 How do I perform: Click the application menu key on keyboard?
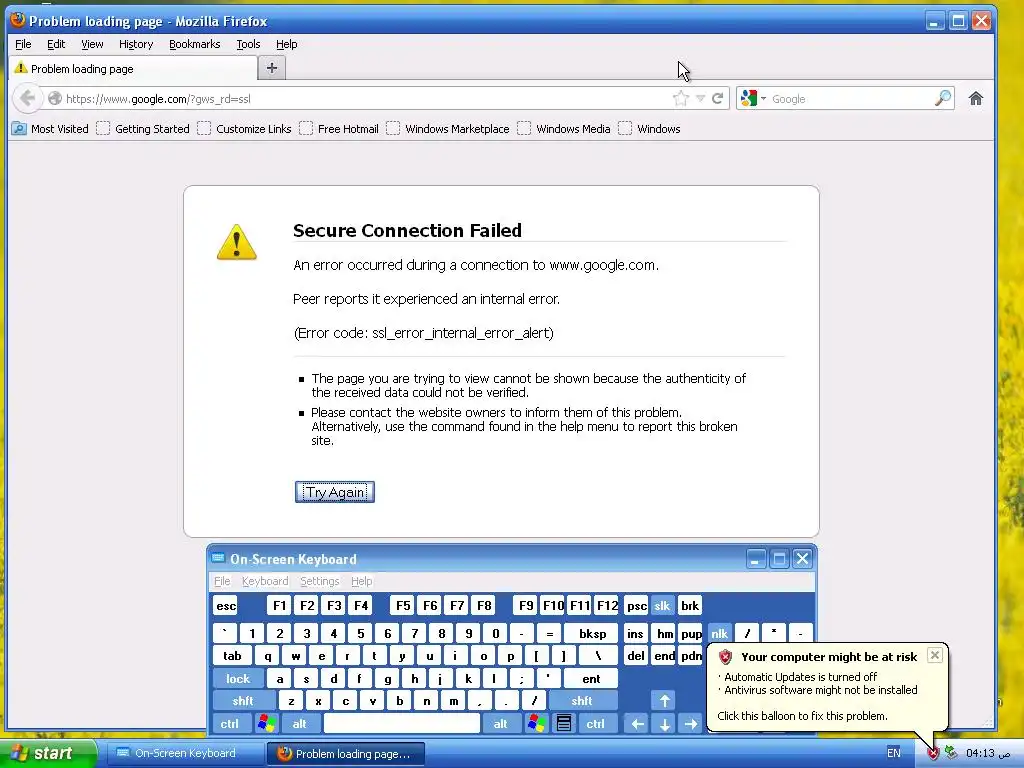point(564,724)
